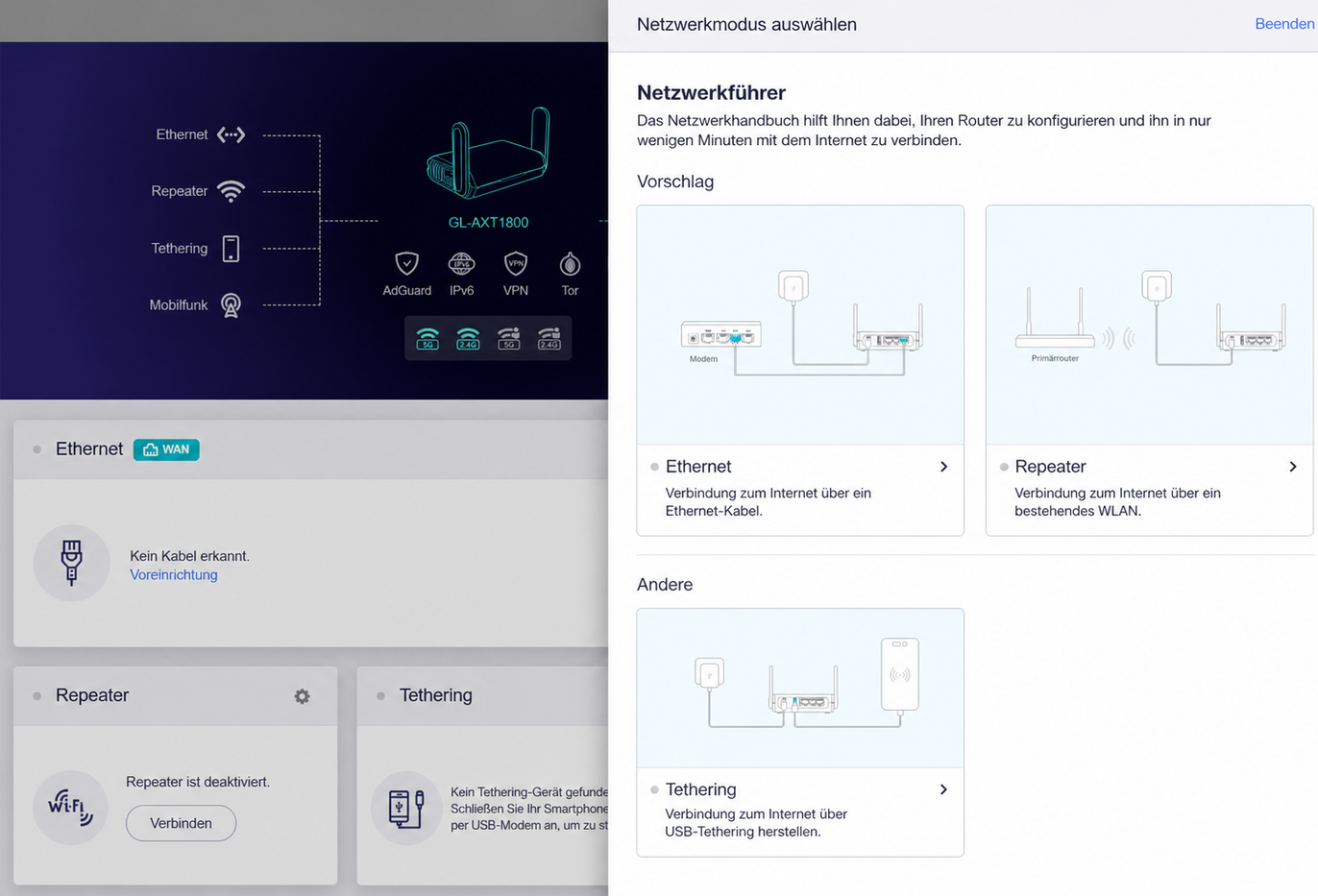
Task: Open the Tor onion icon
Action: [570, 263]
